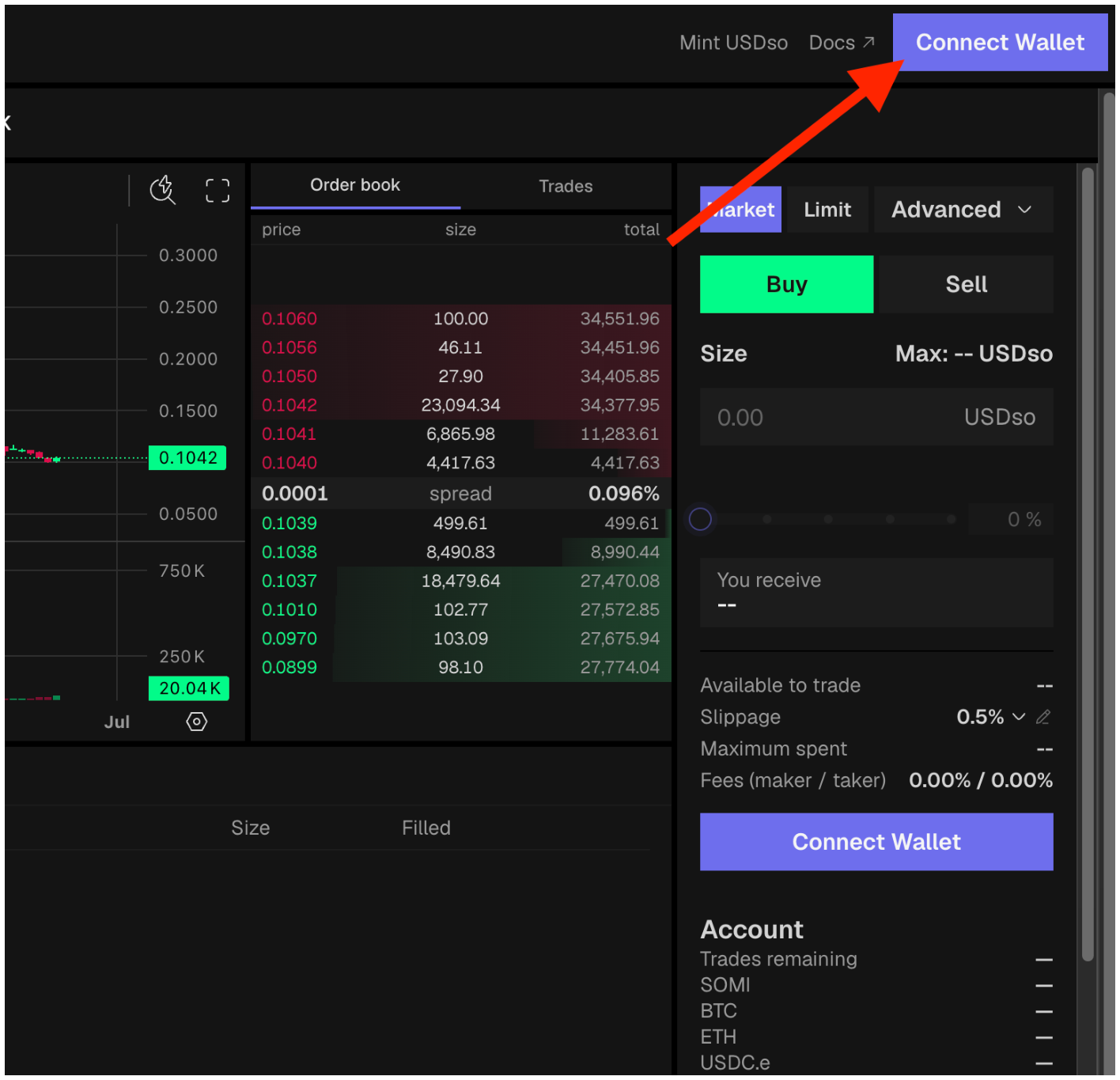This screenshot has width=1120, height=1080.
Task: Click the Docs external link arrow
Action: (x=868, y=42)
